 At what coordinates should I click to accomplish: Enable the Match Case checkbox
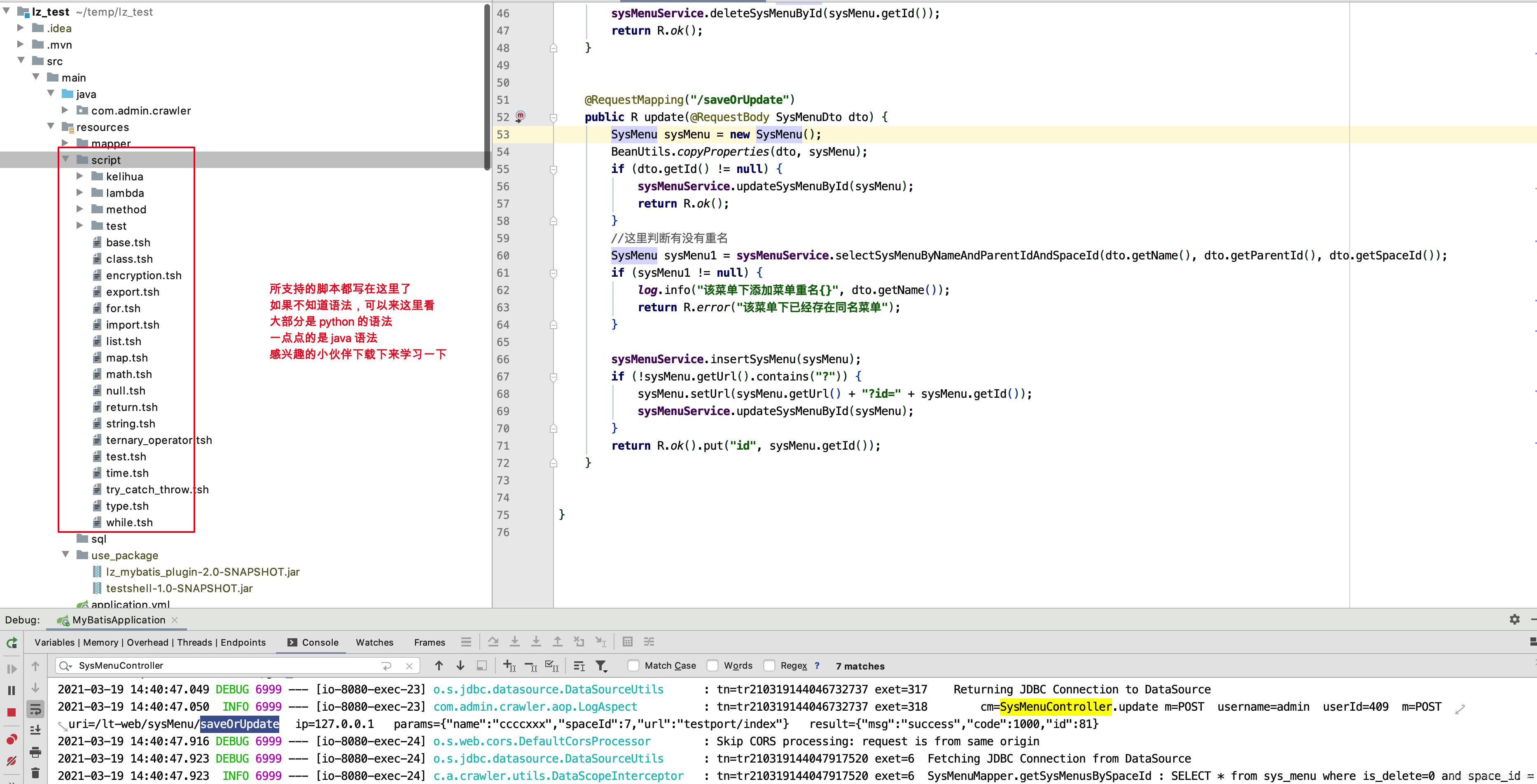pyautogui.click(x=634, y=665)
